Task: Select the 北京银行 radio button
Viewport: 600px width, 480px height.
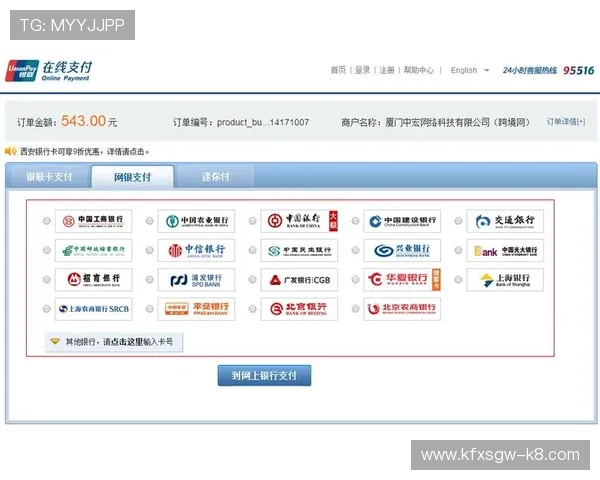Action: [253, 309]
